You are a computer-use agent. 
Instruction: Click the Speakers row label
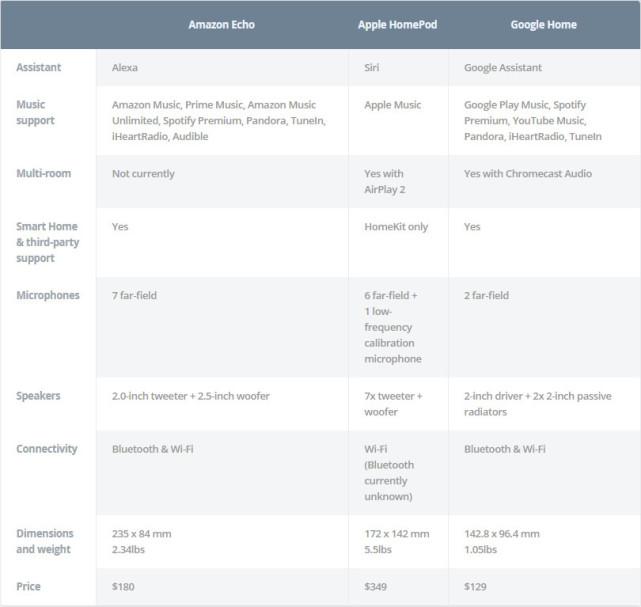pos(38,395)
